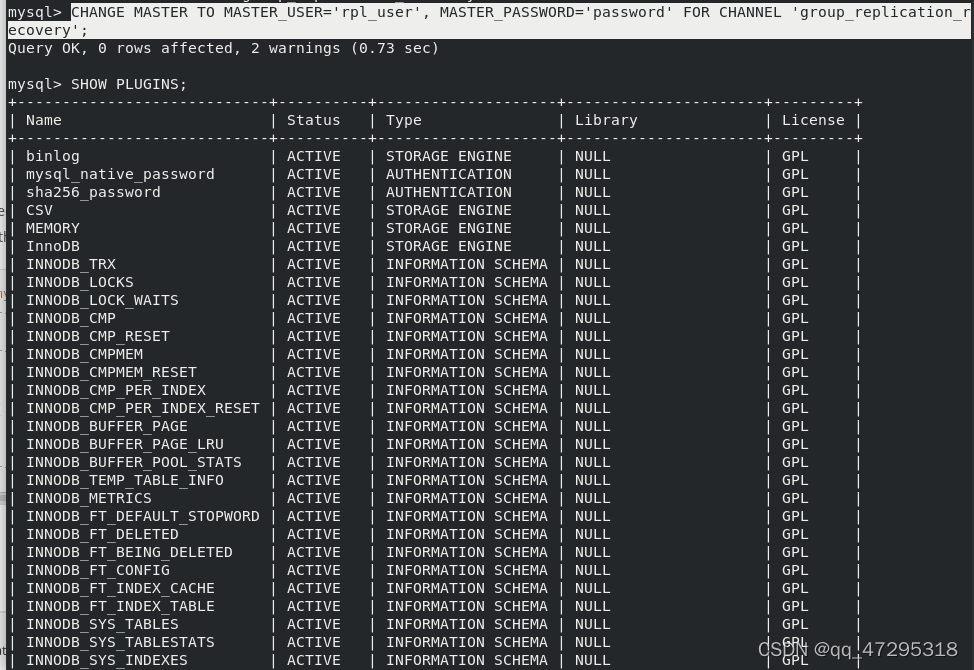Select the INNODB_BUFFER_PAGE plugin name
The image size is (974, 670).
(106, 427)
